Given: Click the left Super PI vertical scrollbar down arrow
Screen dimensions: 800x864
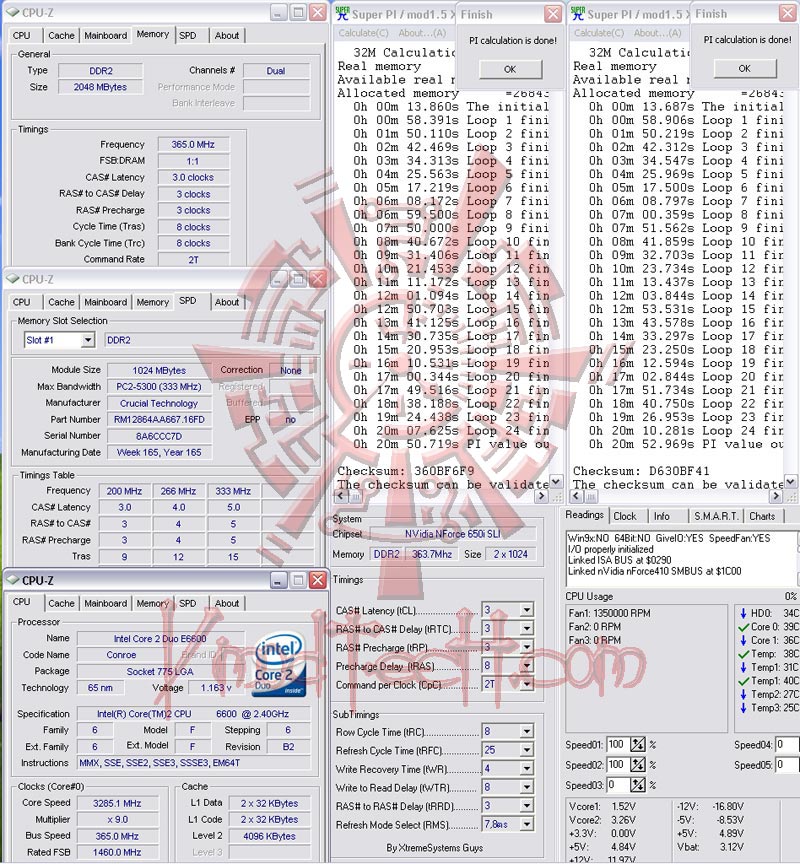Looking at the screenshot, I should (556, 482).
